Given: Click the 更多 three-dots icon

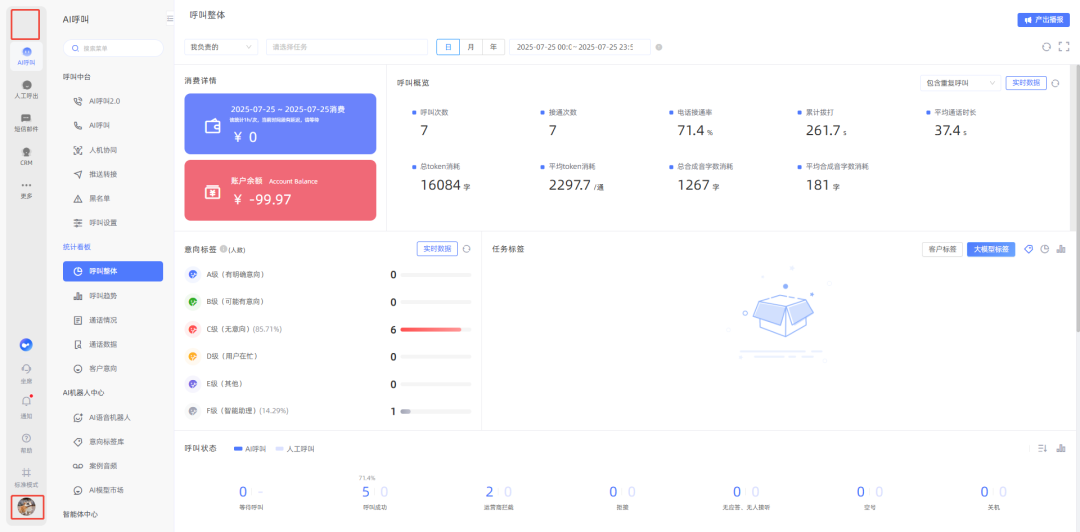Looking at the screenshot, I should pyautogui.click(x=27, y=185).
